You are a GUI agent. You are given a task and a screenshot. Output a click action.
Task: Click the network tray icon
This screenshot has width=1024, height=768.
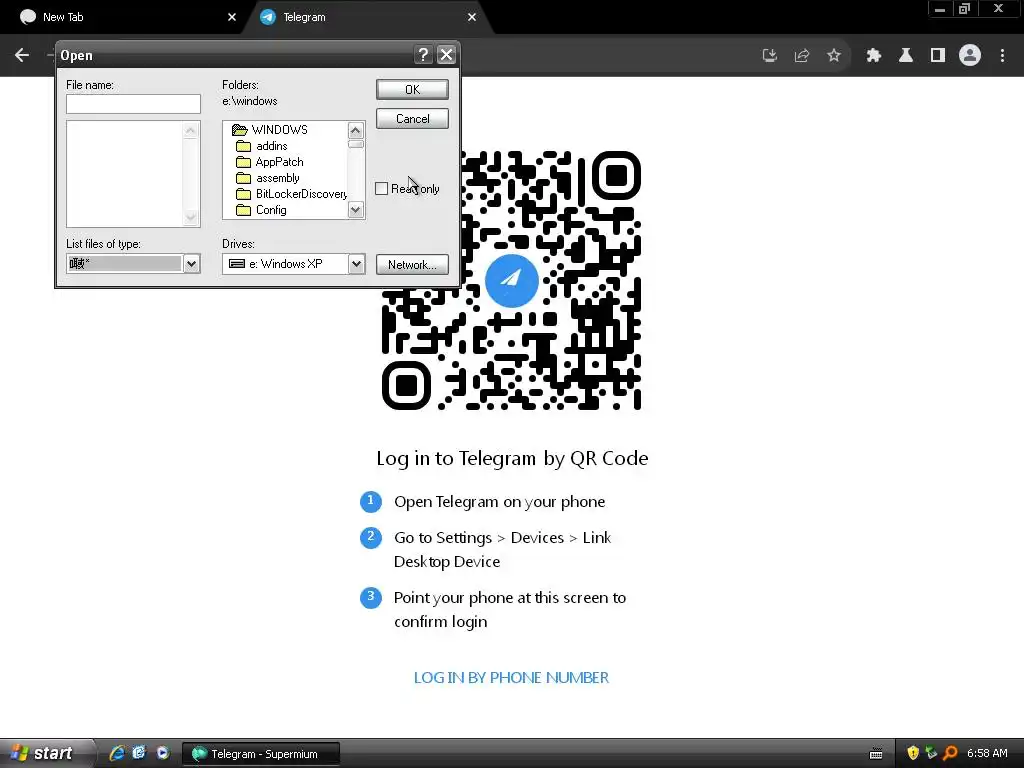tap(931, 753)
